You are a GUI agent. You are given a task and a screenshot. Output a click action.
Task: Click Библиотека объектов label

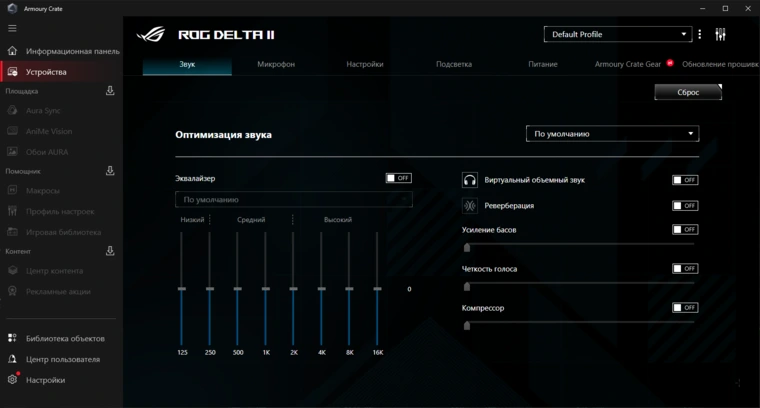65,338
